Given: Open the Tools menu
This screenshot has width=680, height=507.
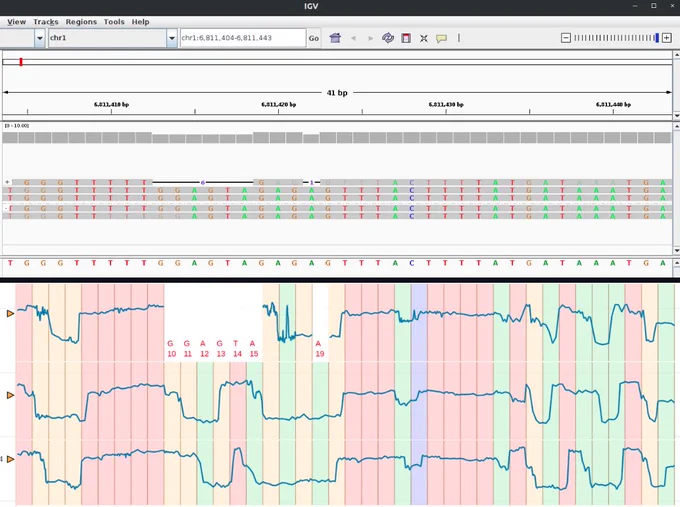Looking at the screenshot, I should pos(114,22).
